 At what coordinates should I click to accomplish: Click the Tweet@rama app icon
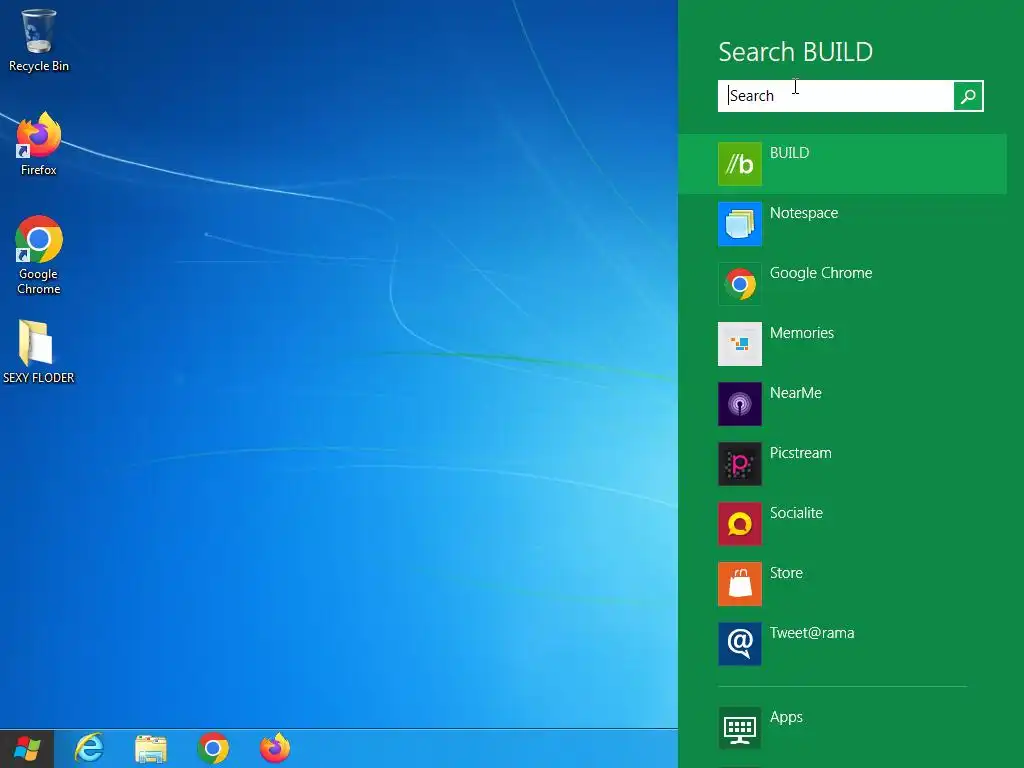(740, 644)
